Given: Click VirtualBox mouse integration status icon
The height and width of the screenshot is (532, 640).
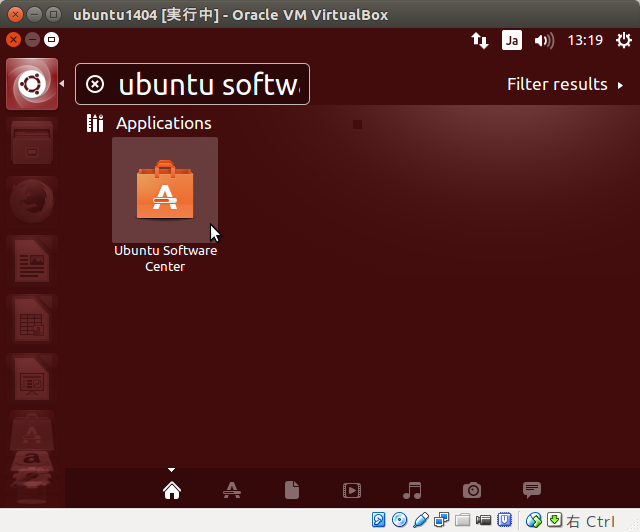Looking at the screenshot, I should point(533,520).
